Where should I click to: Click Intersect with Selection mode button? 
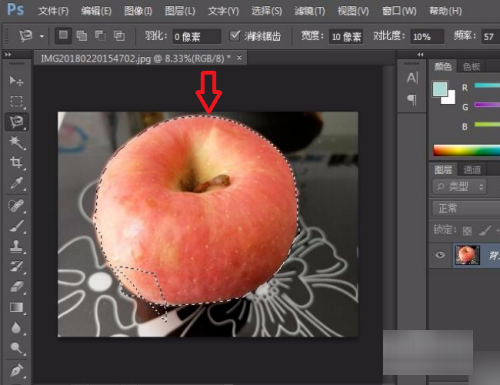tap(119, 36)
